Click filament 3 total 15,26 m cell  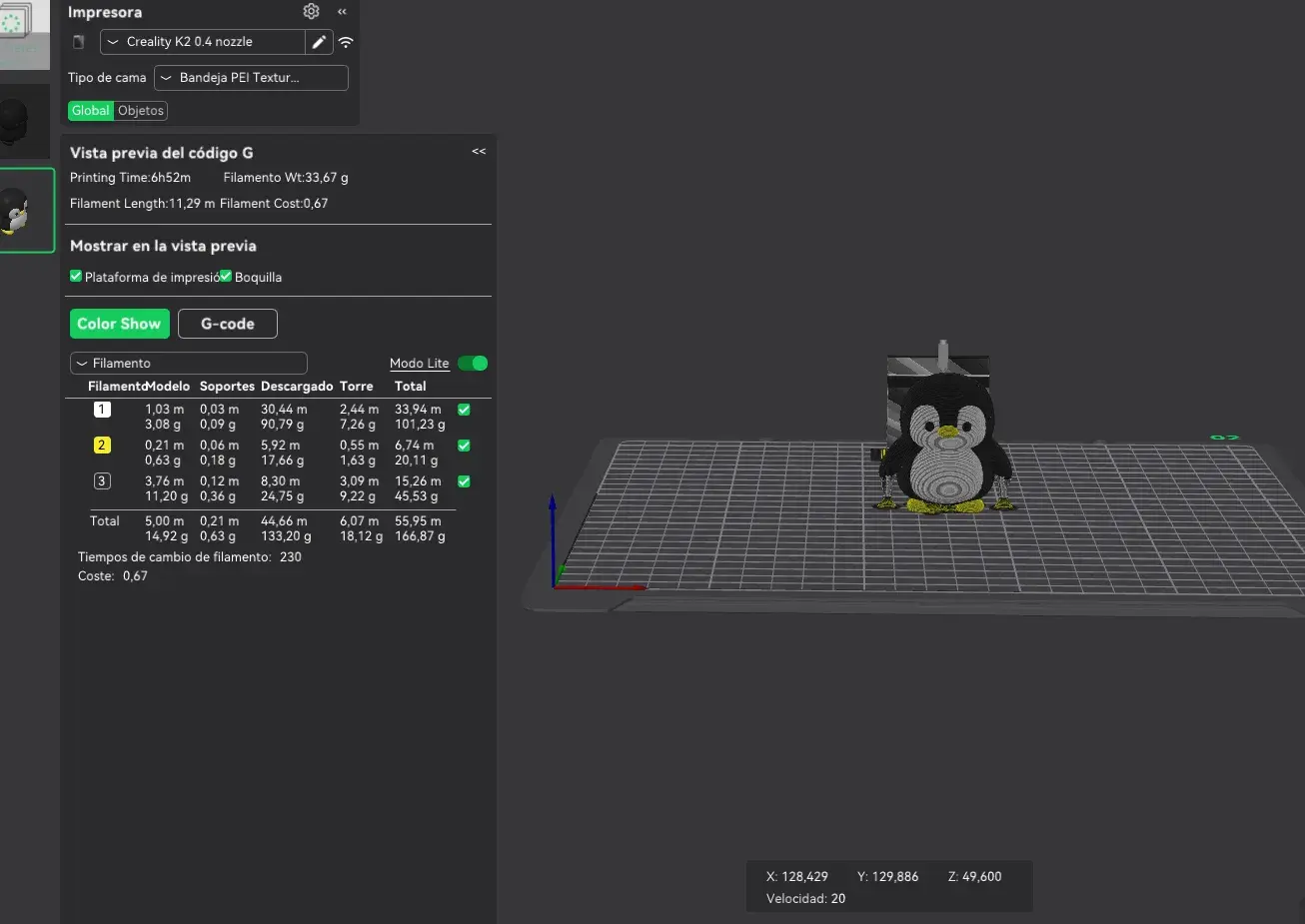tap(418, 481)
